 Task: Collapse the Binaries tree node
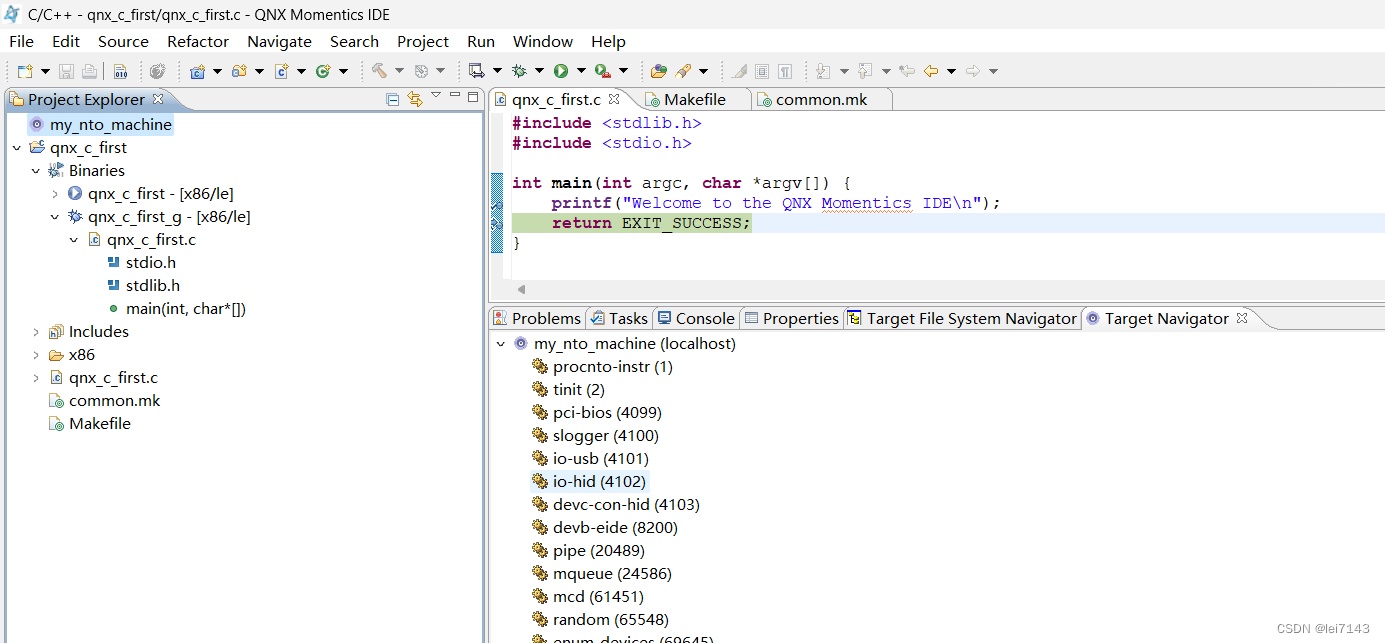coord(36,171)
